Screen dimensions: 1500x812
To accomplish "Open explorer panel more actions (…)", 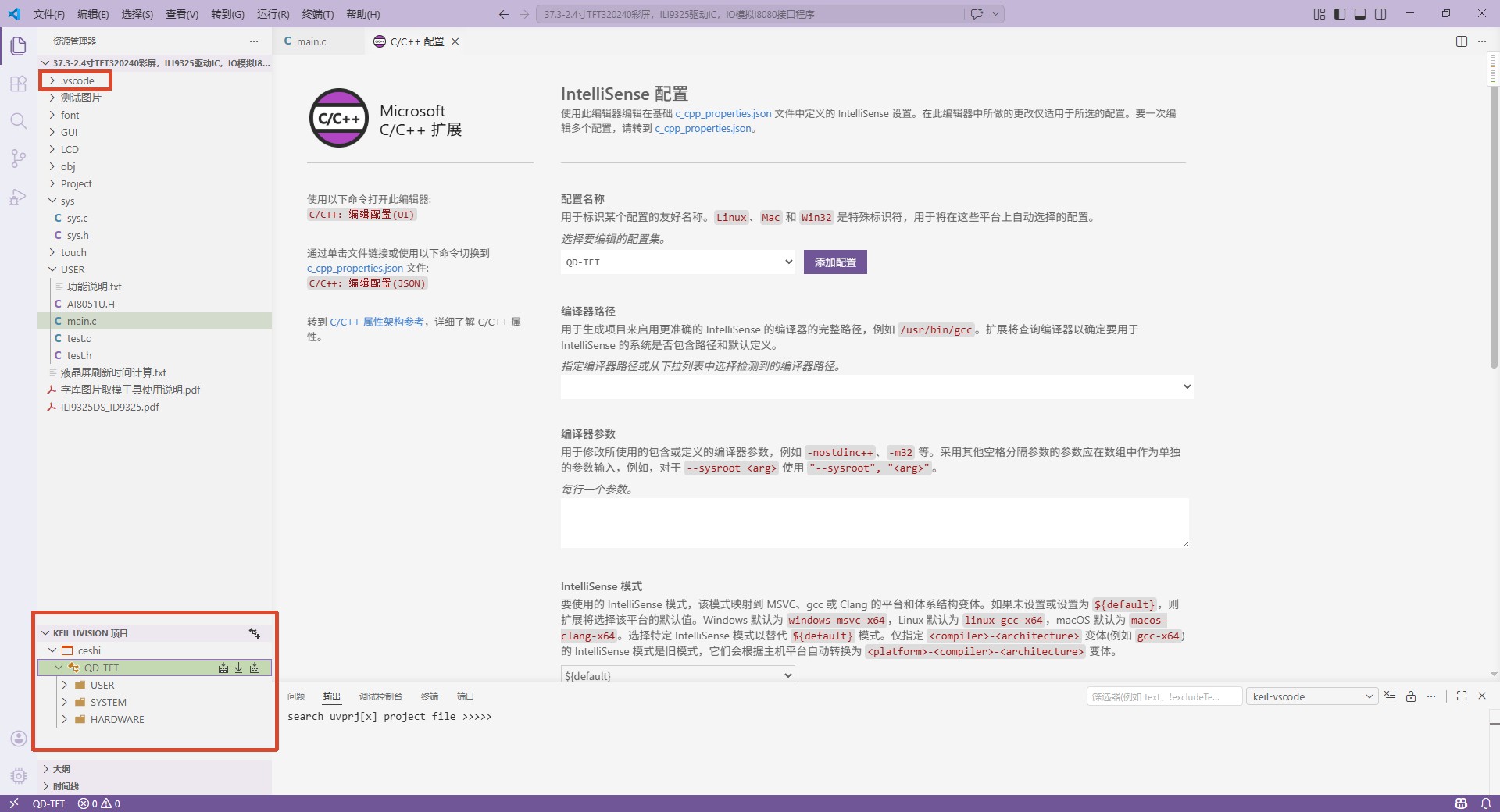I will pos(254,41).
